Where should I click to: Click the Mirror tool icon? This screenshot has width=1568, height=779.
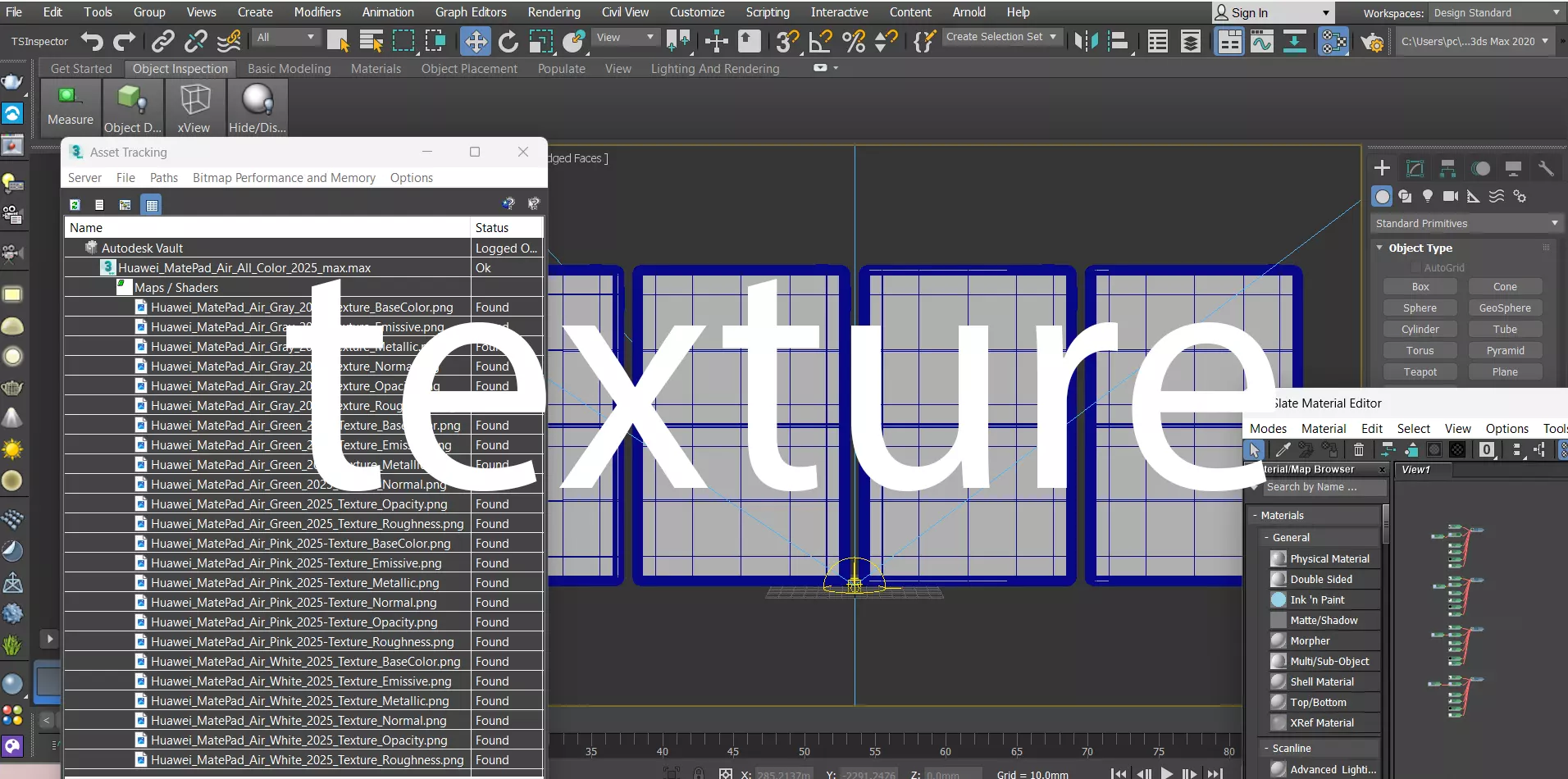pyautogui.click(x=1086, y=41)
